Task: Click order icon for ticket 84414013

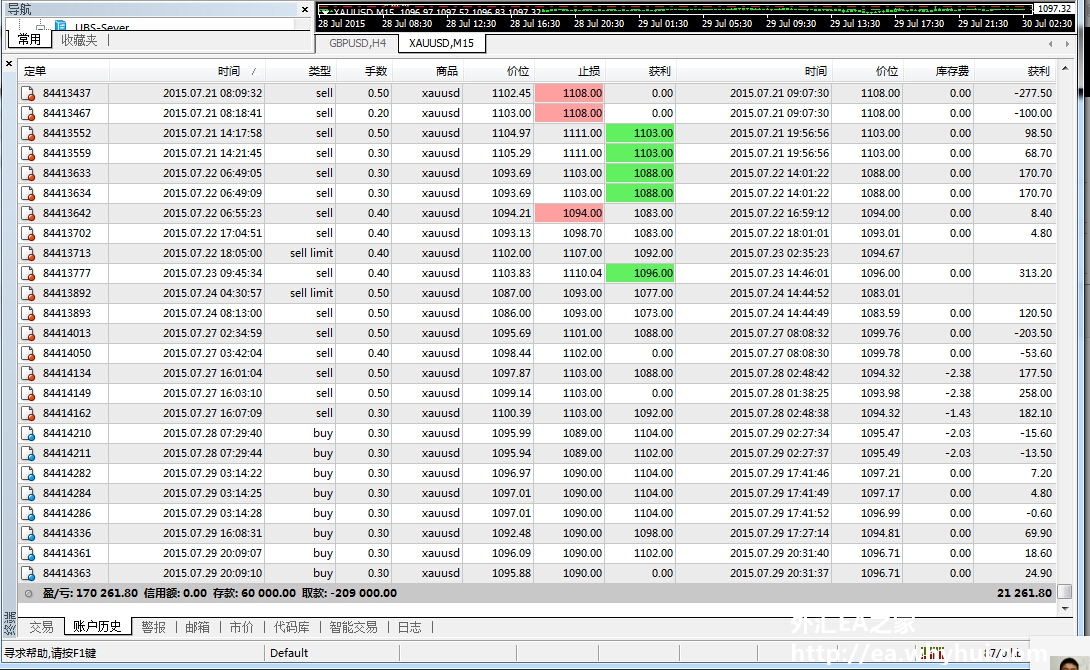Action: (28, 334)
